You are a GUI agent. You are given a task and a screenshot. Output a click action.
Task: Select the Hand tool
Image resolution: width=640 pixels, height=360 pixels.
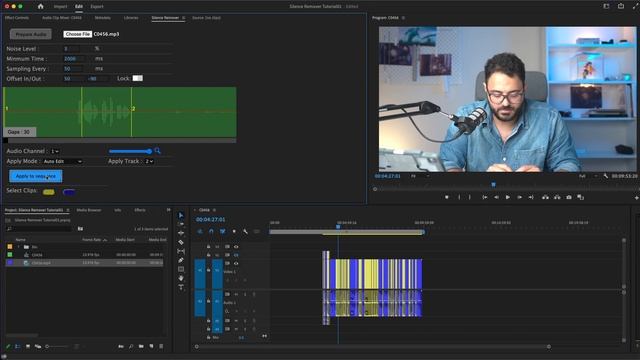pos(181,278)
